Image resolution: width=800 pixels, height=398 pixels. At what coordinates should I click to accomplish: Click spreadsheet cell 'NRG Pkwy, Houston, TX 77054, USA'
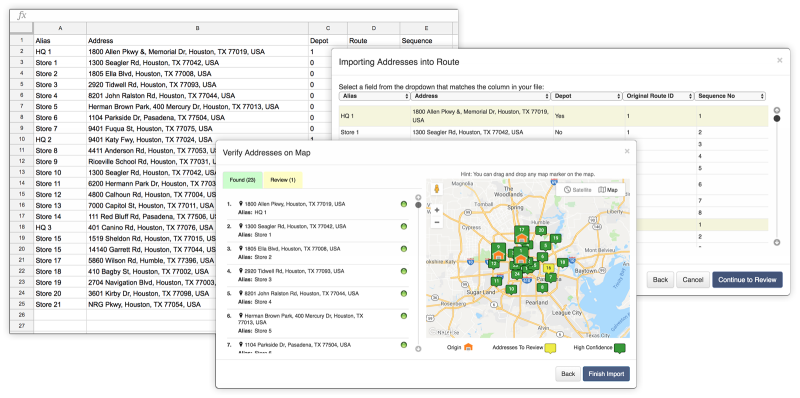point(151,305)
